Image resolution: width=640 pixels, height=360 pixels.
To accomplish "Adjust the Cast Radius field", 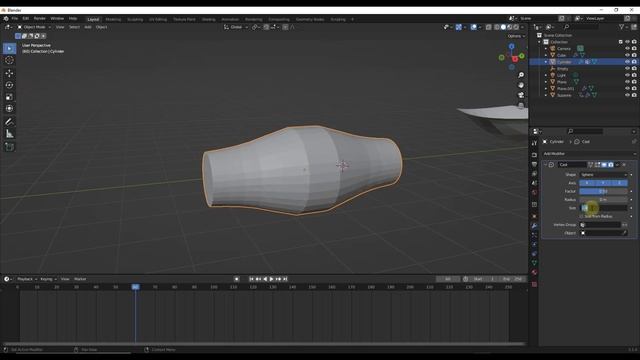I will [603, 200].
